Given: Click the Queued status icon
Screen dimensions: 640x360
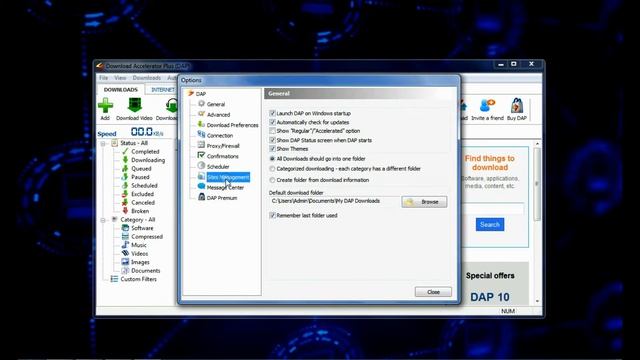Looking at the screenshot, I should pos(125,168).
